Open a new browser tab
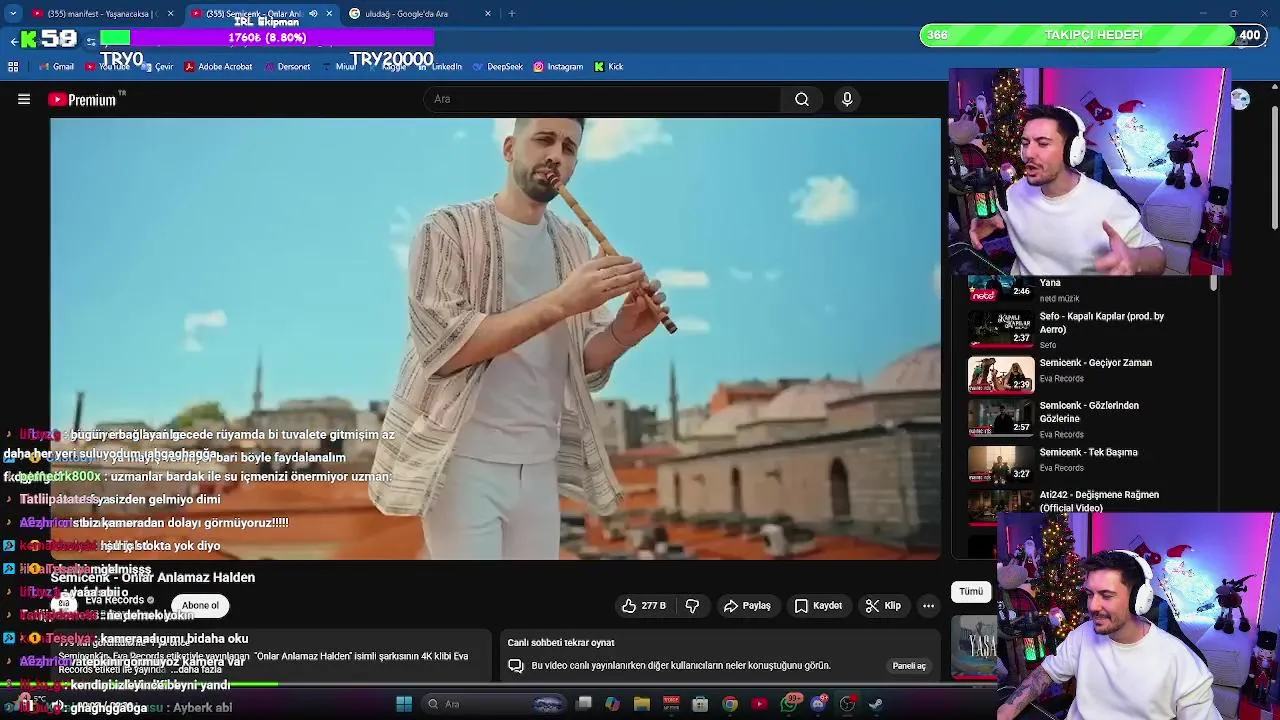Image resolution: width=1280 pixels, height=720 pixels. pyautogui.click(x=512, y=14)
